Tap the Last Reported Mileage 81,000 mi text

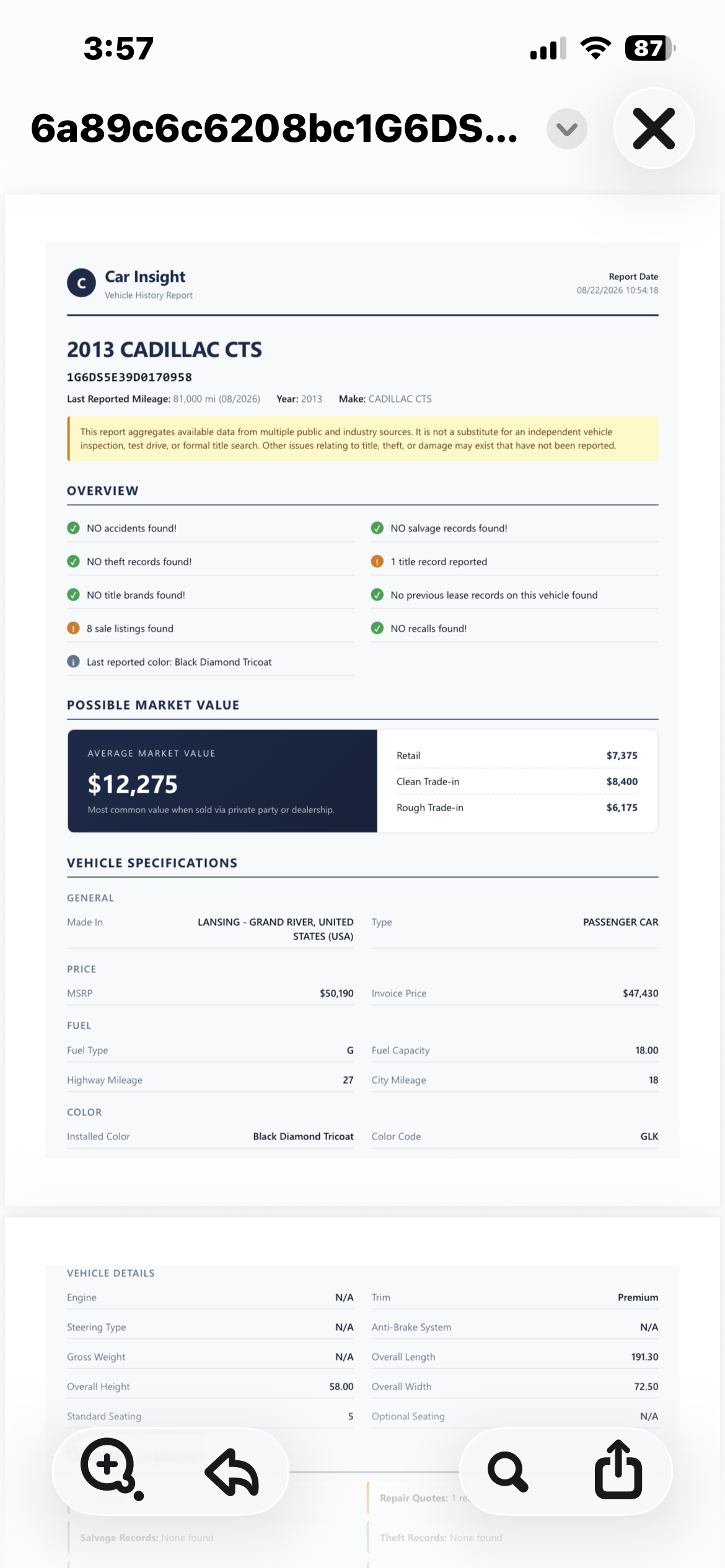[164, 399]
